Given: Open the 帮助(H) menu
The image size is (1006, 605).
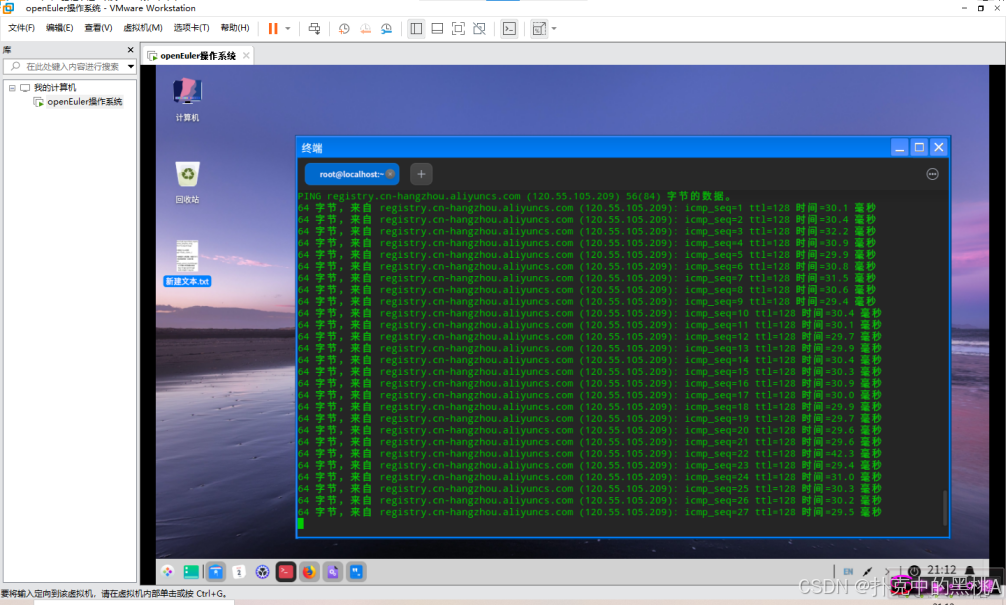Looking at the screenshot, I should click(235, 28).
